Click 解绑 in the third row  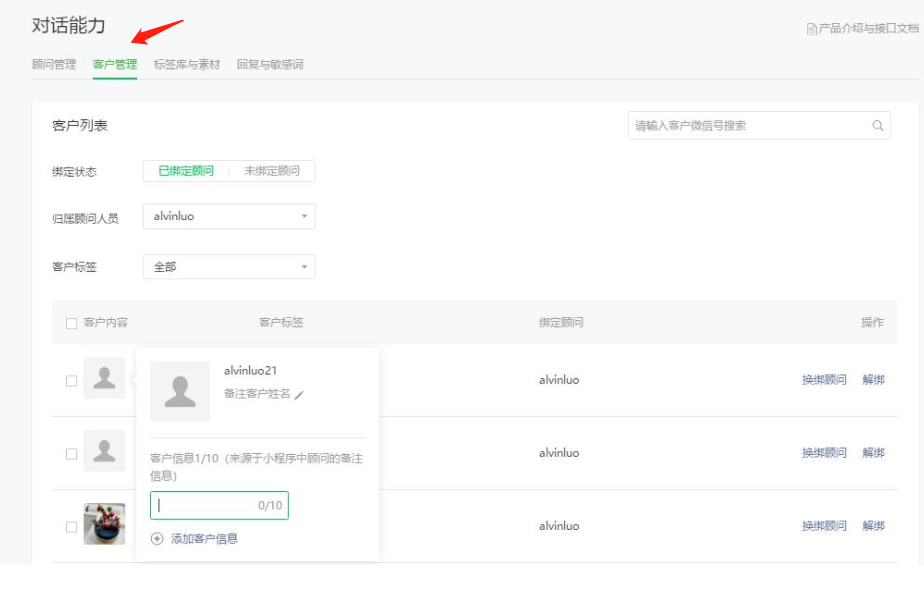[x=873, y=526]
